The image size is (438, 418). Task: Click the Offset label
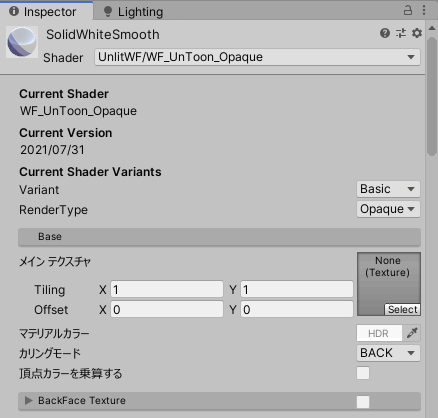click(x=51, y=310)
